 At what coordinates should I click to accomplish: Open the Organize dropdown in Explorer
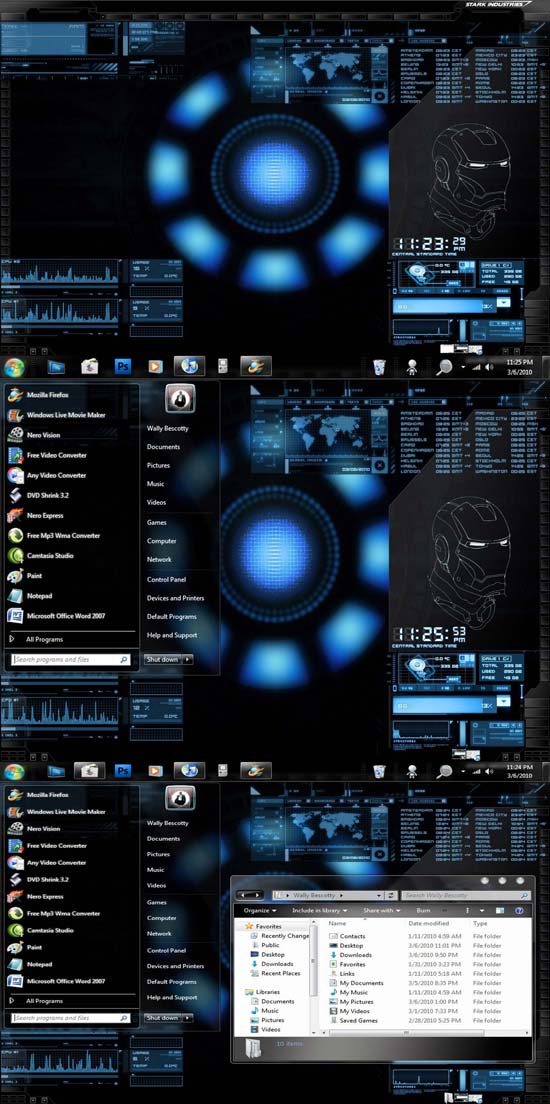[261, 910]
